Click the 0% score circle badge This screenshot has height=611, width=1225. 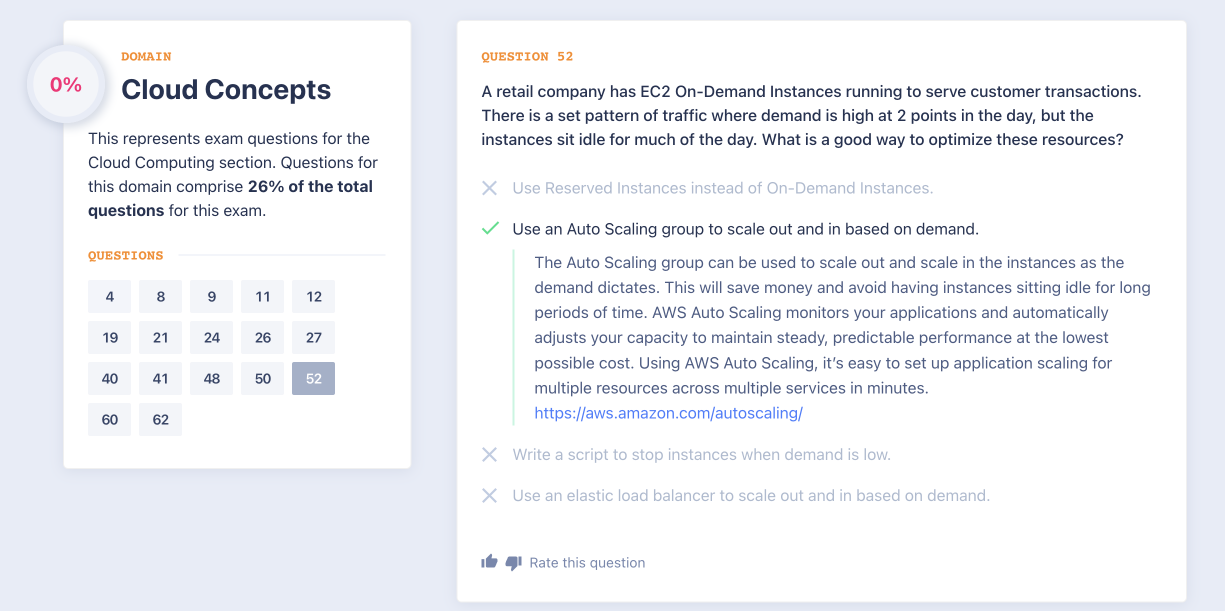click(x=66, y=85)
